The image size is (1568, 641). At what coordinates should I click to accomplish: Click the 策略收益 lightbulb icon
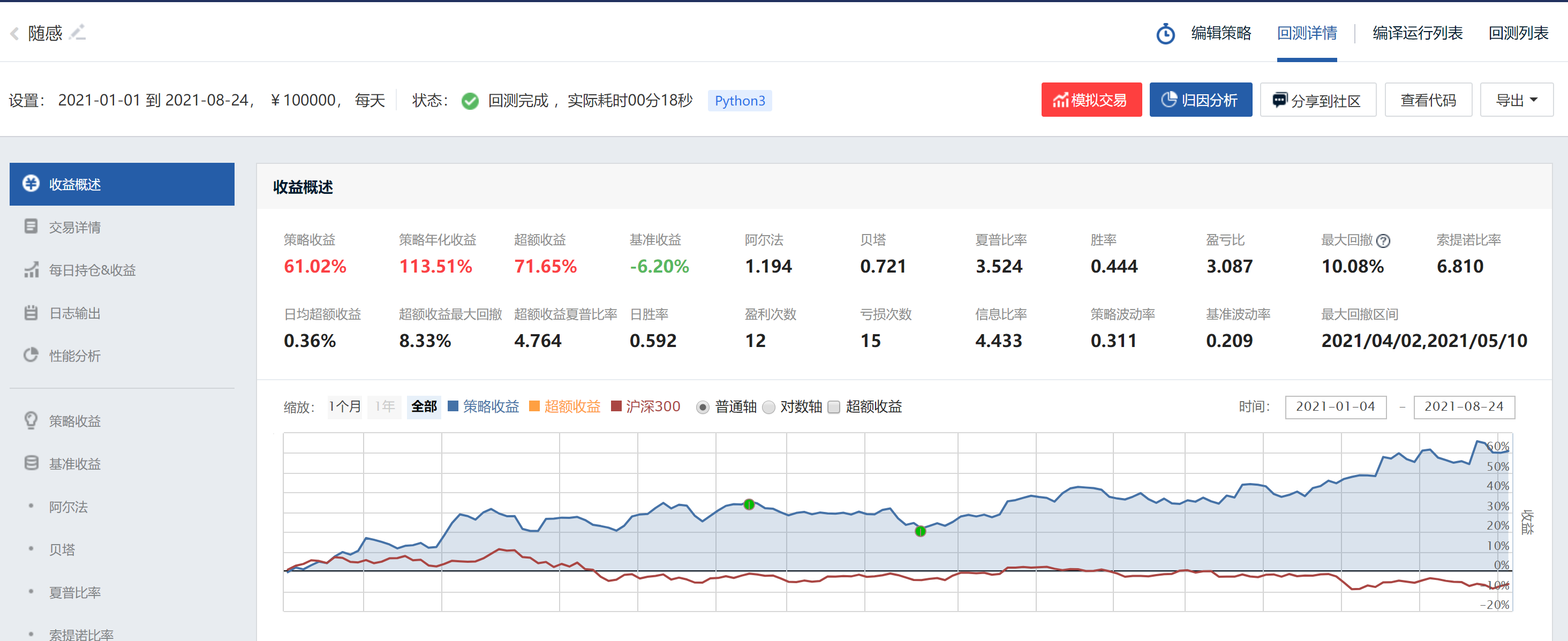(x=31, y=420)
